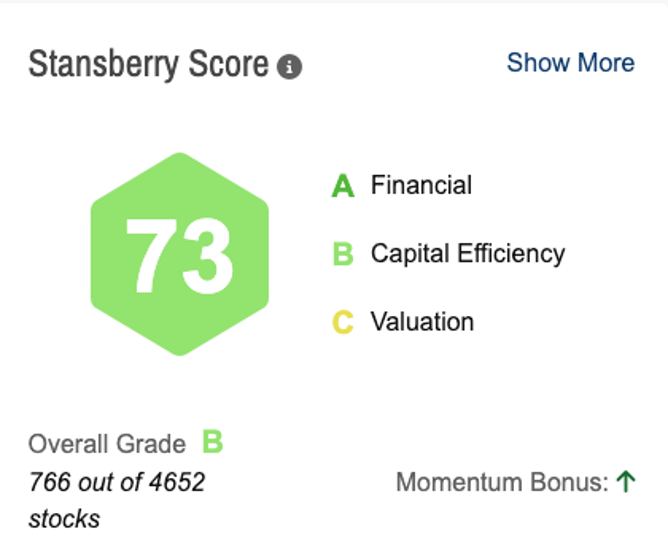The width and height of the screenshot is (668, 554).
Task: Click the number 73 in the hexagon
Action: (x=180, y=255)
